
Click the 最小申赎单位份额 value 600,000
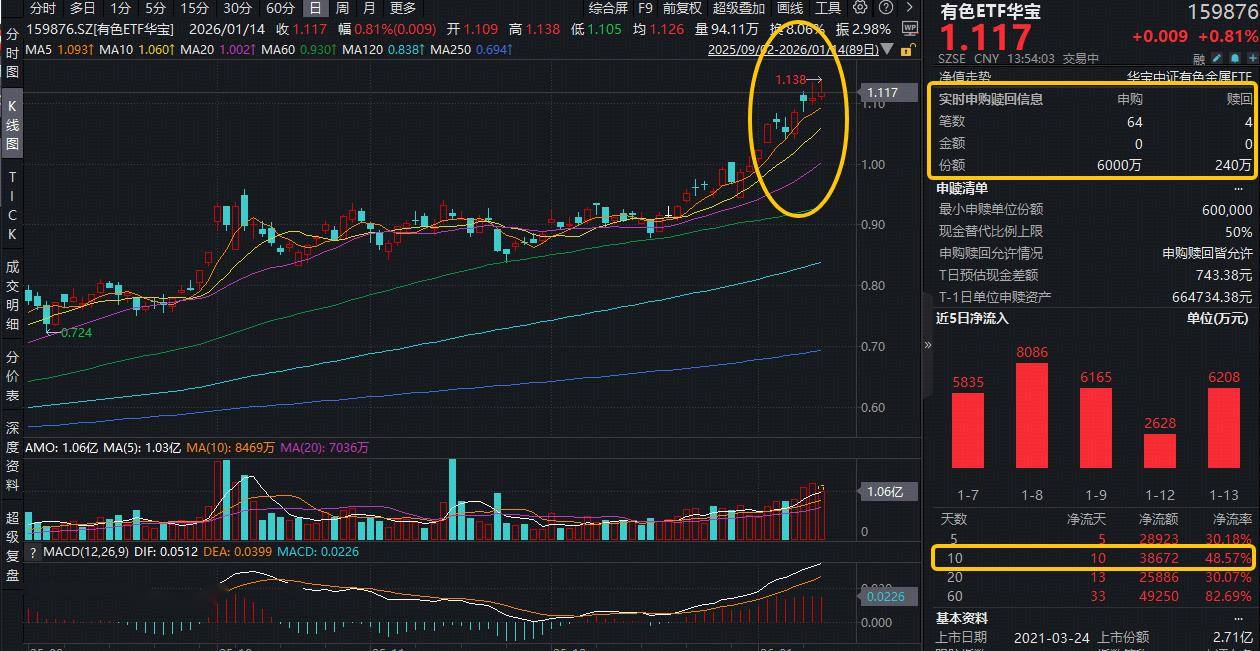pyautogui.click(x=1227, y=210)
